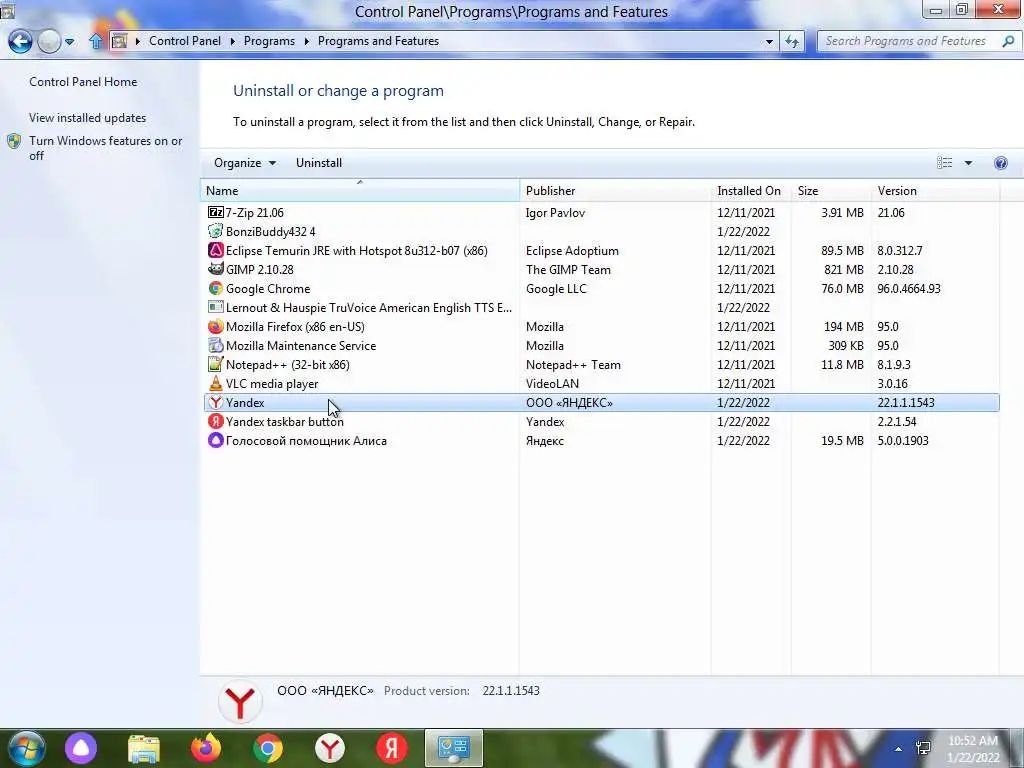Click the shield icon for Windows features
Viewport: 1024px width, 768px height.
(x=14, y=141)
